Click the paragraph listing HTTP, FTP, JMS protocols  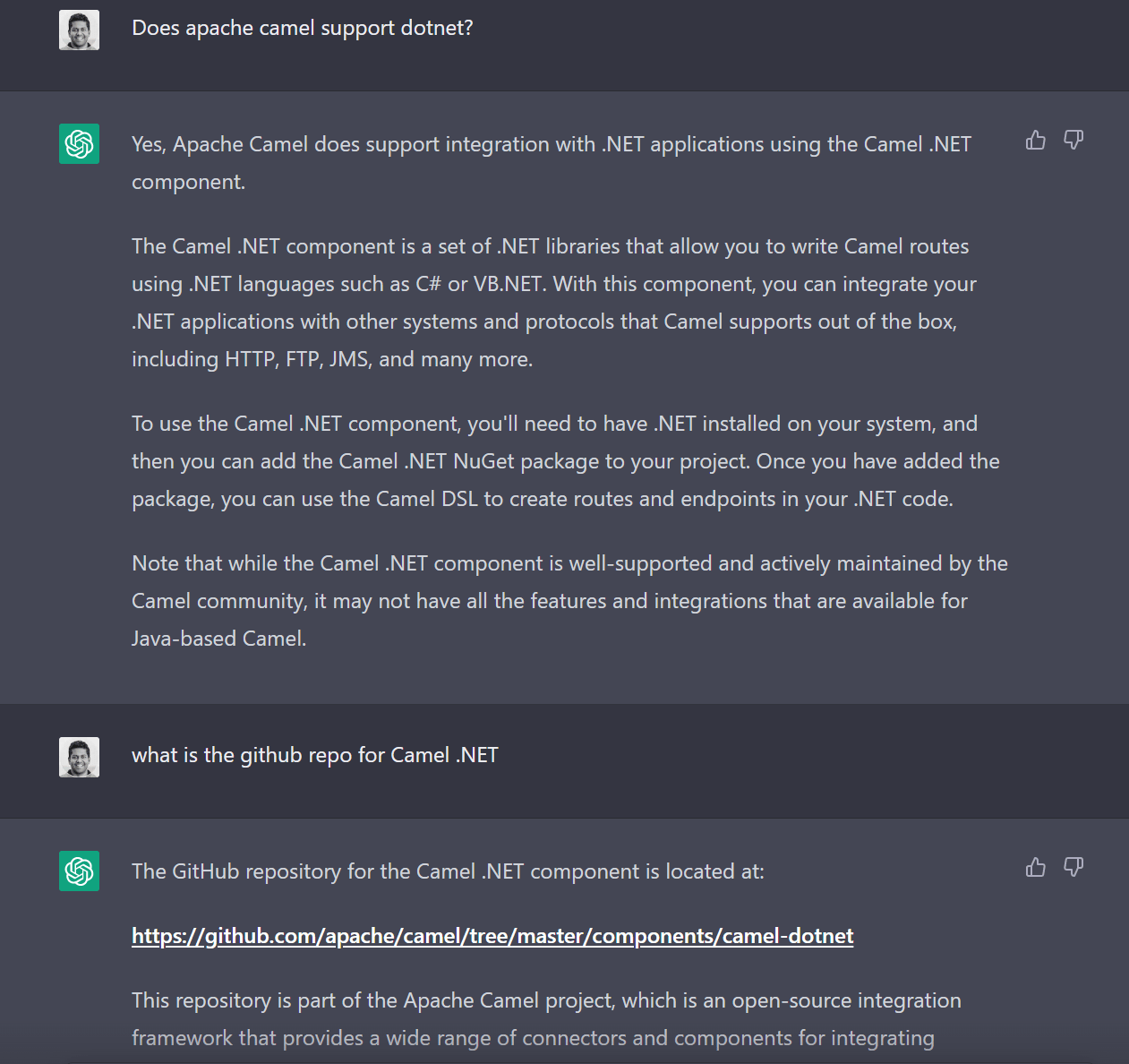(x=553, y=302)
